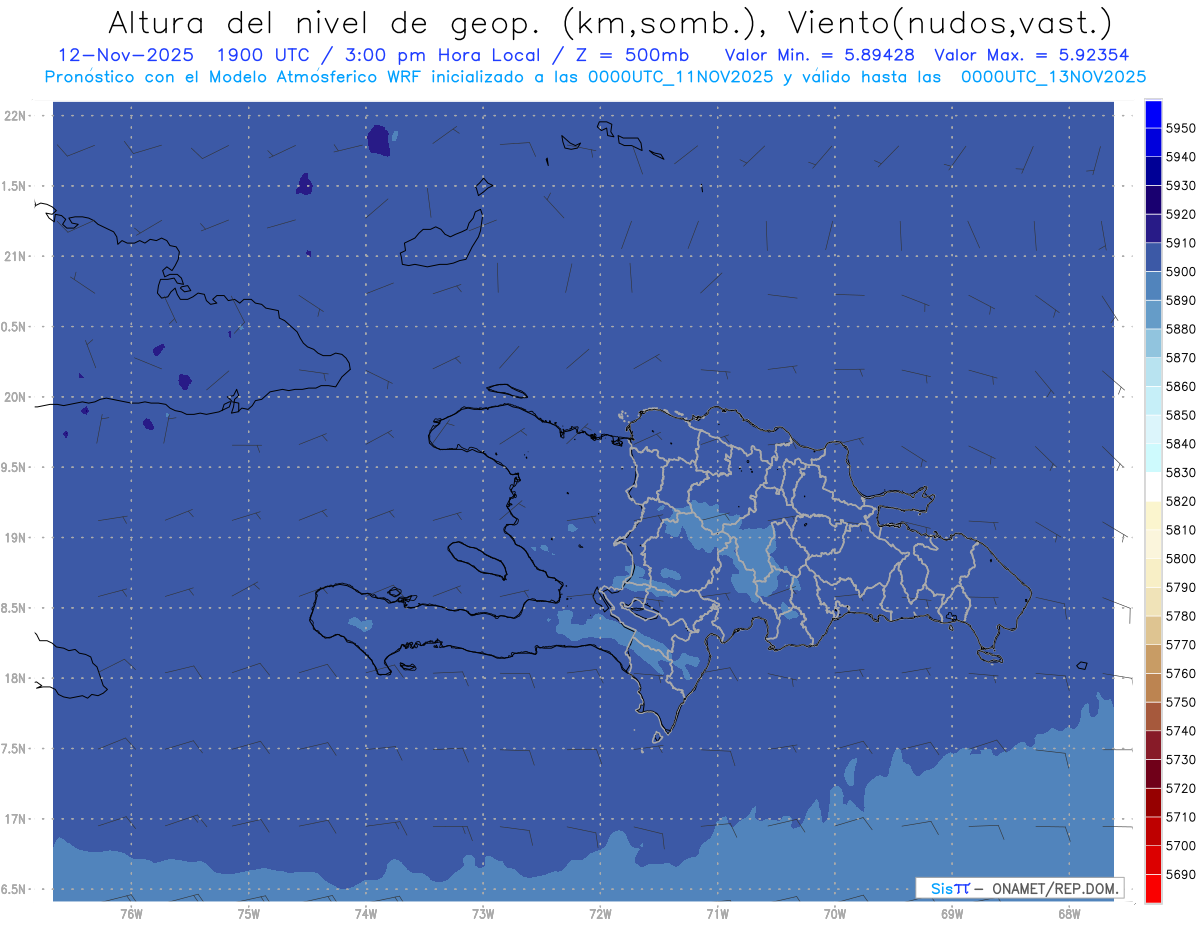Viewport: 1200px width, 927px height.
Task: Click the 5850 colorbar value
Action: point(1181,415)
